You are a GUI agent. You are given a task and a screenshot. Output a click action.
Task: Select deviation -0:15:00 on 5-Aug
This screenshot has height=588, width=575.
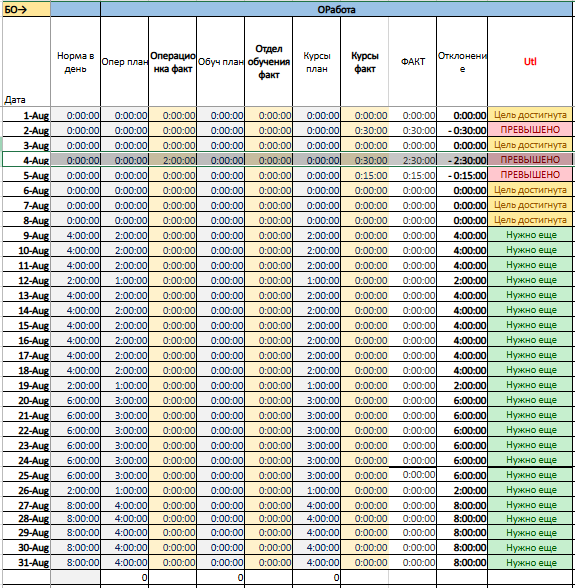coord(462,176)
